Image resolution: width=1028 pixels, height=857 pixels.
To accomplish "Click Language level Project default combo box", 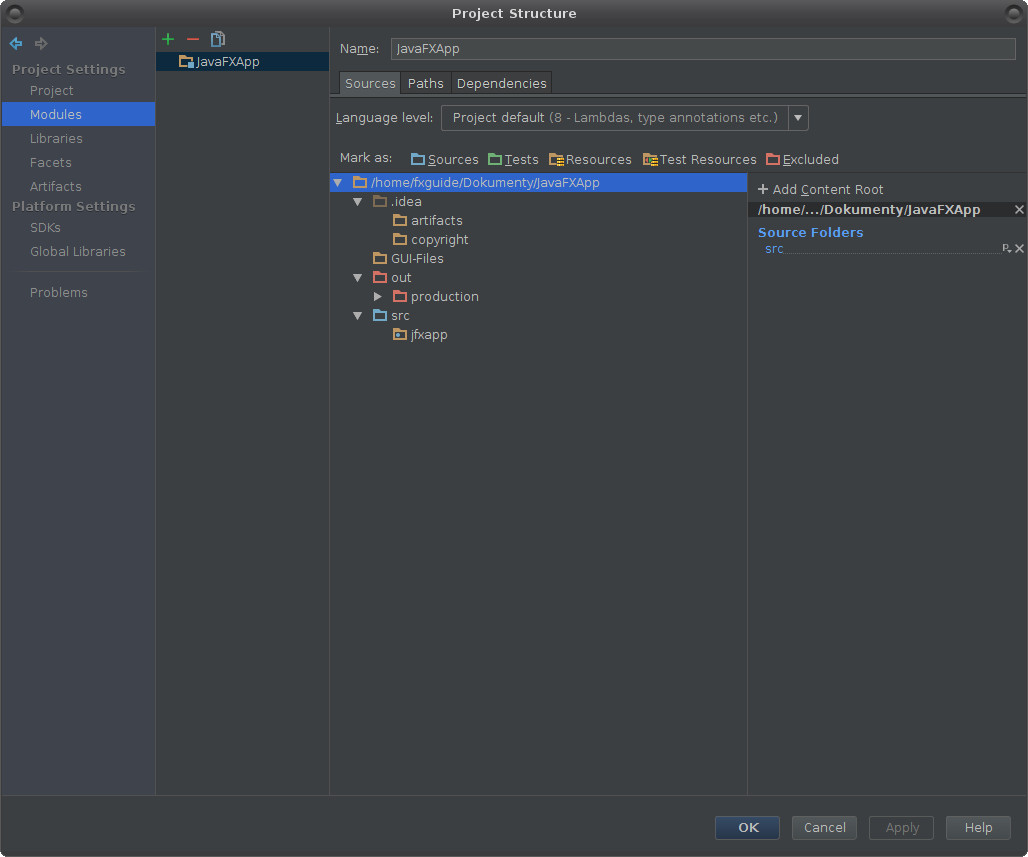I will (x=624, y=118).
